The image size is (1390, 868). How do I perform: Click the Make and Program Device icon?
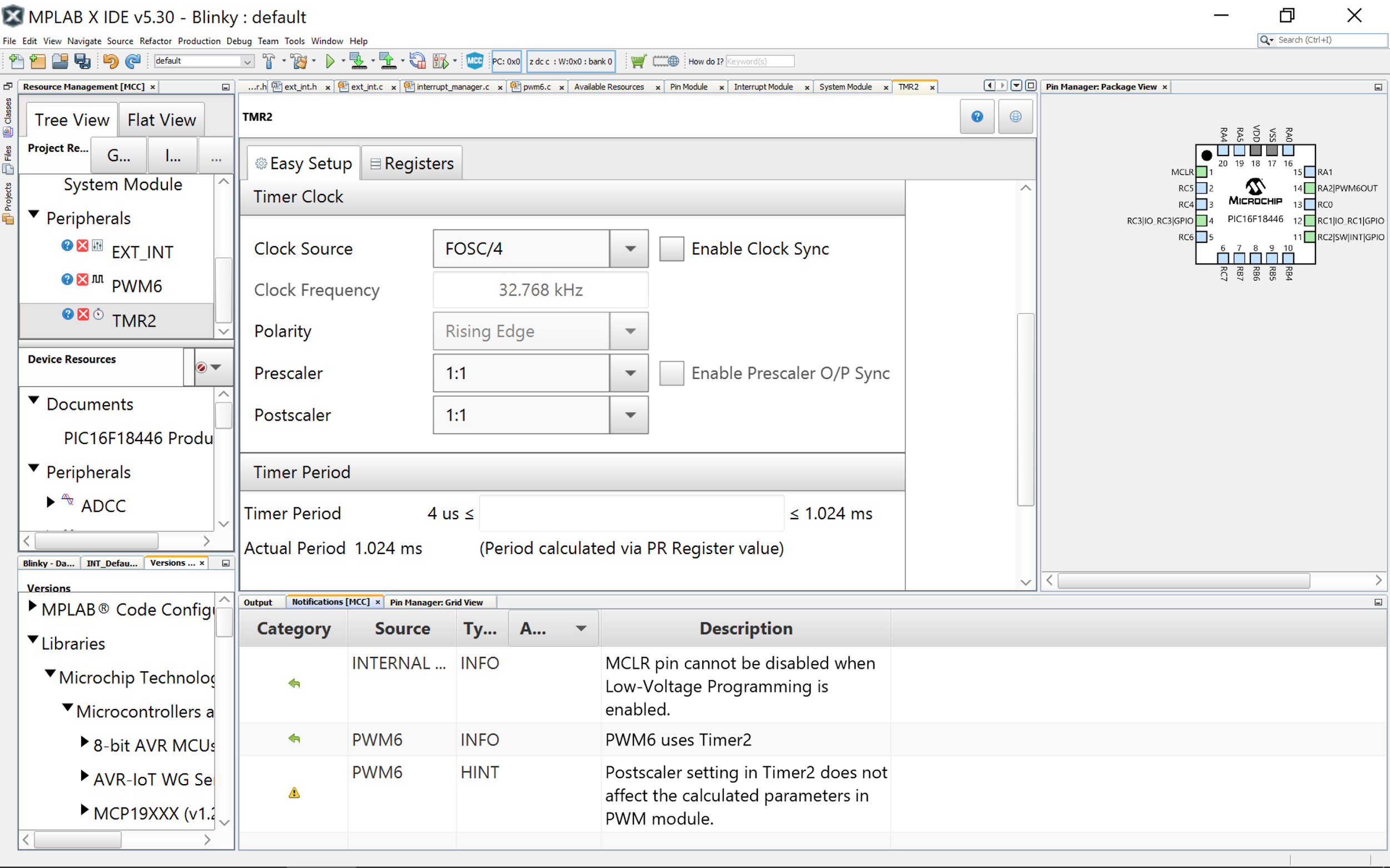tap(359, 61)
